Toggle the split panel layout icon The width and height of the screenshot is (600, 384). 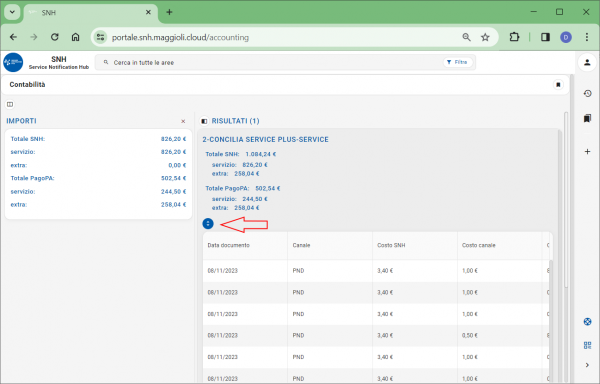(x=10, y=104)
